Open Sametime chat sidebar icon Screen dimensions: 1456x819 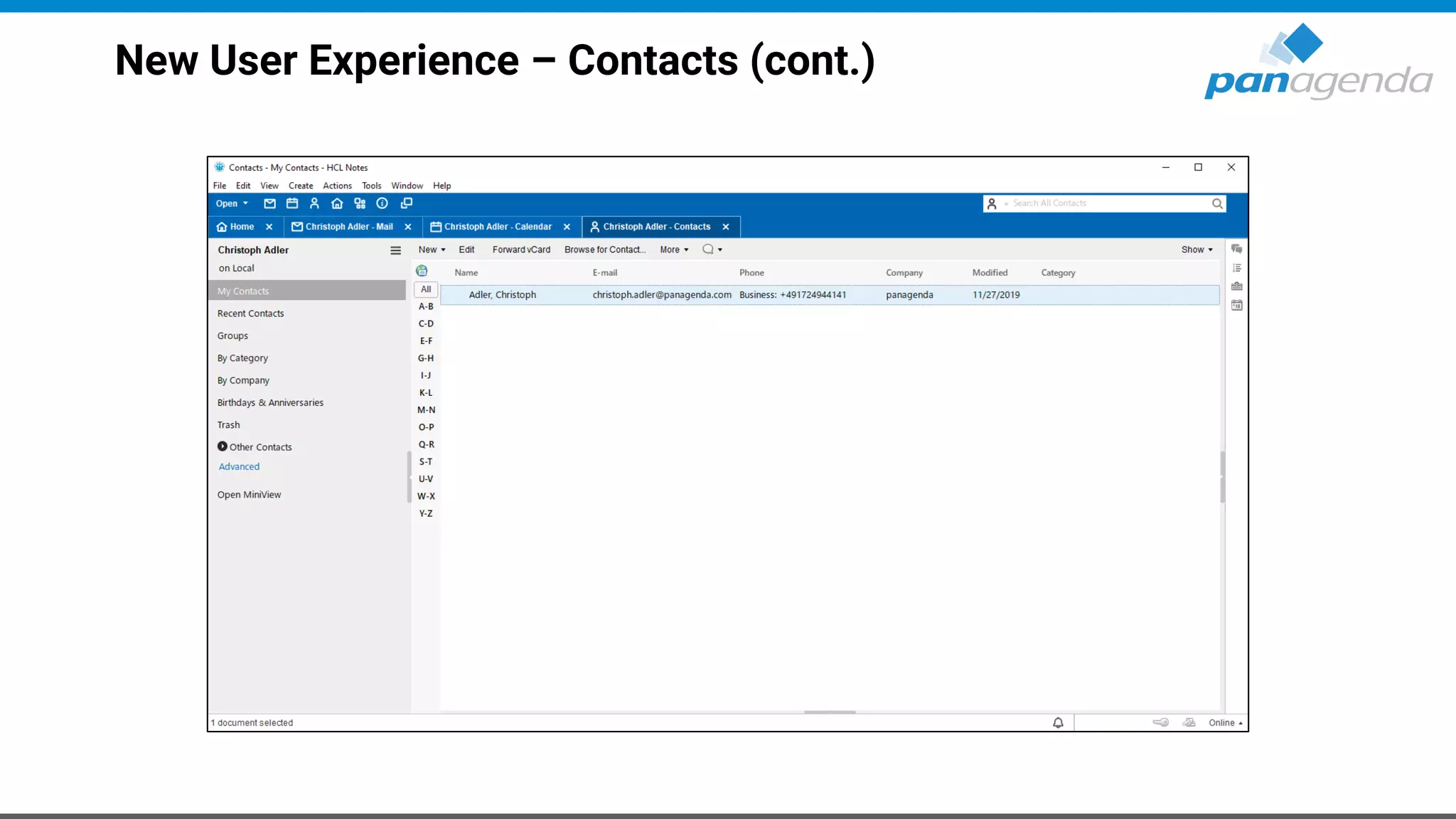(1237, 249)
